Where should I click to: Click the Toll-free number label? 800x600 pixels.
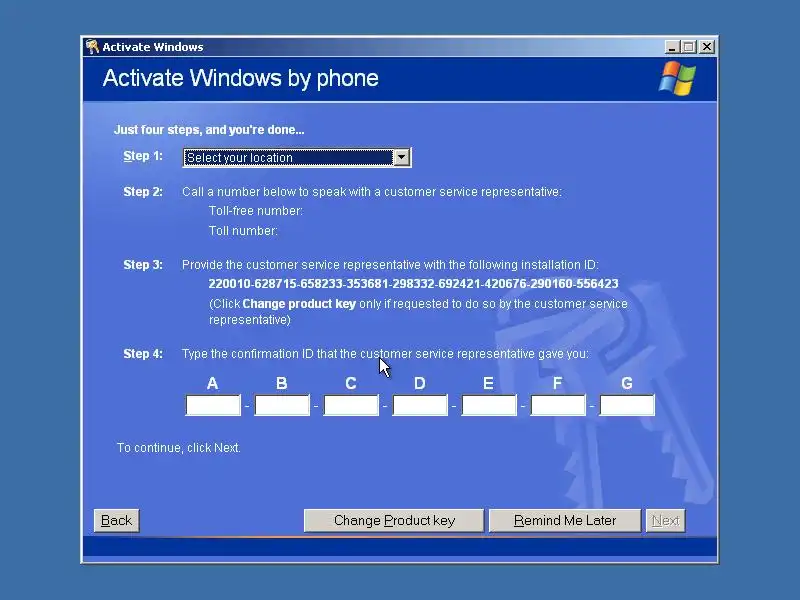(256, 211)
